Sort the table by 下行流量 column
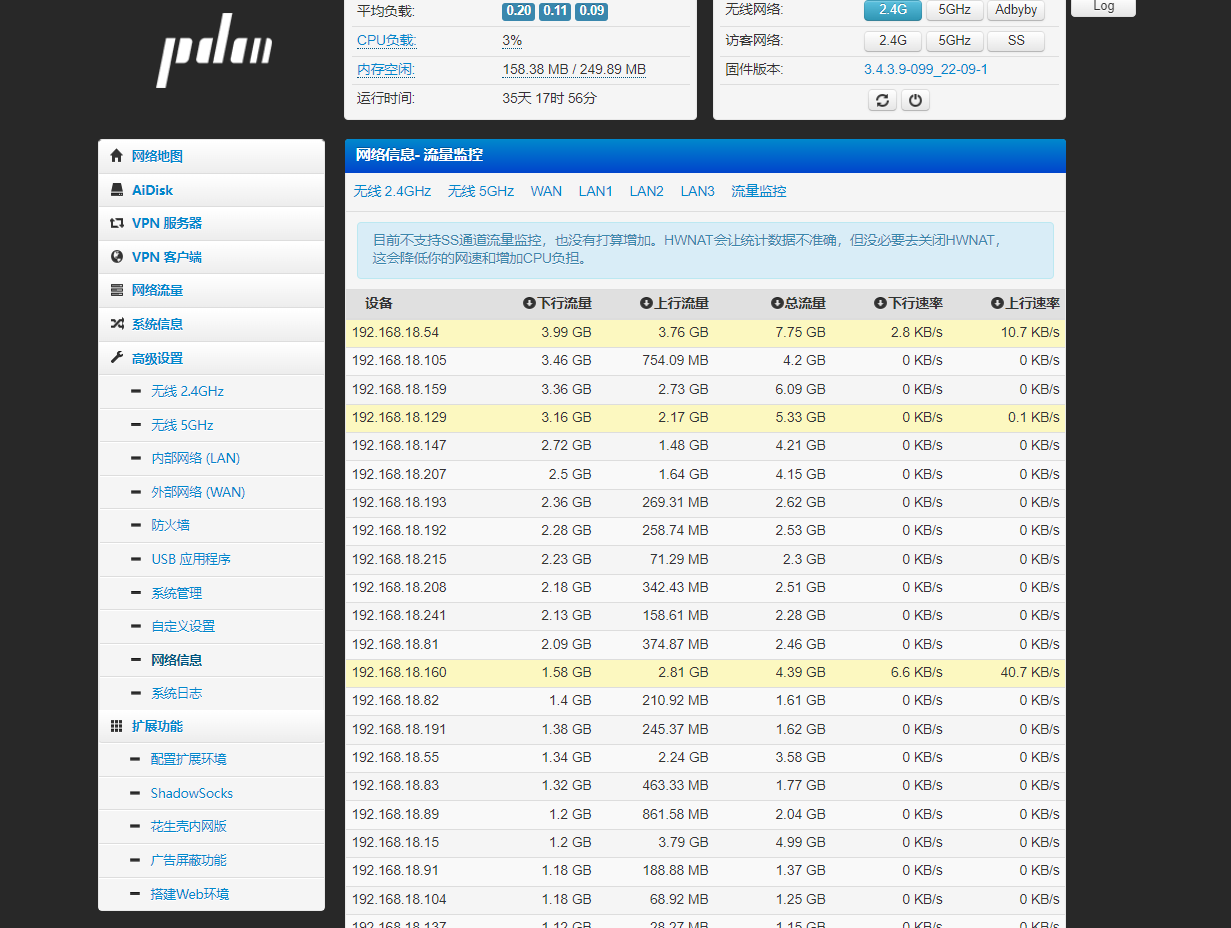The width and height of the screenshot is (1231, 928). click(x=557, y=303)
